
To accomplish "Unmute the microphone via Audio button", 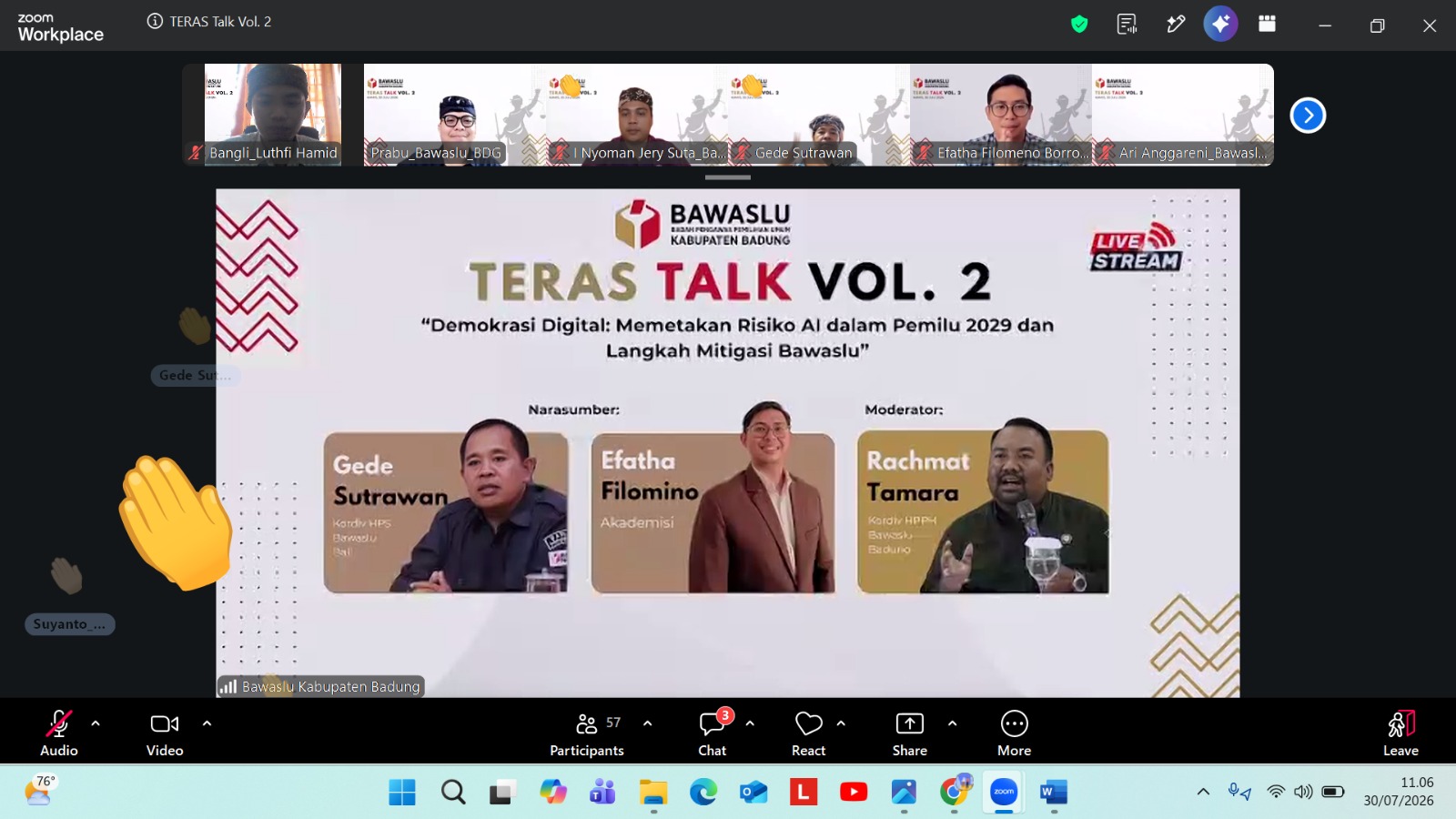I will click(59, 733).
